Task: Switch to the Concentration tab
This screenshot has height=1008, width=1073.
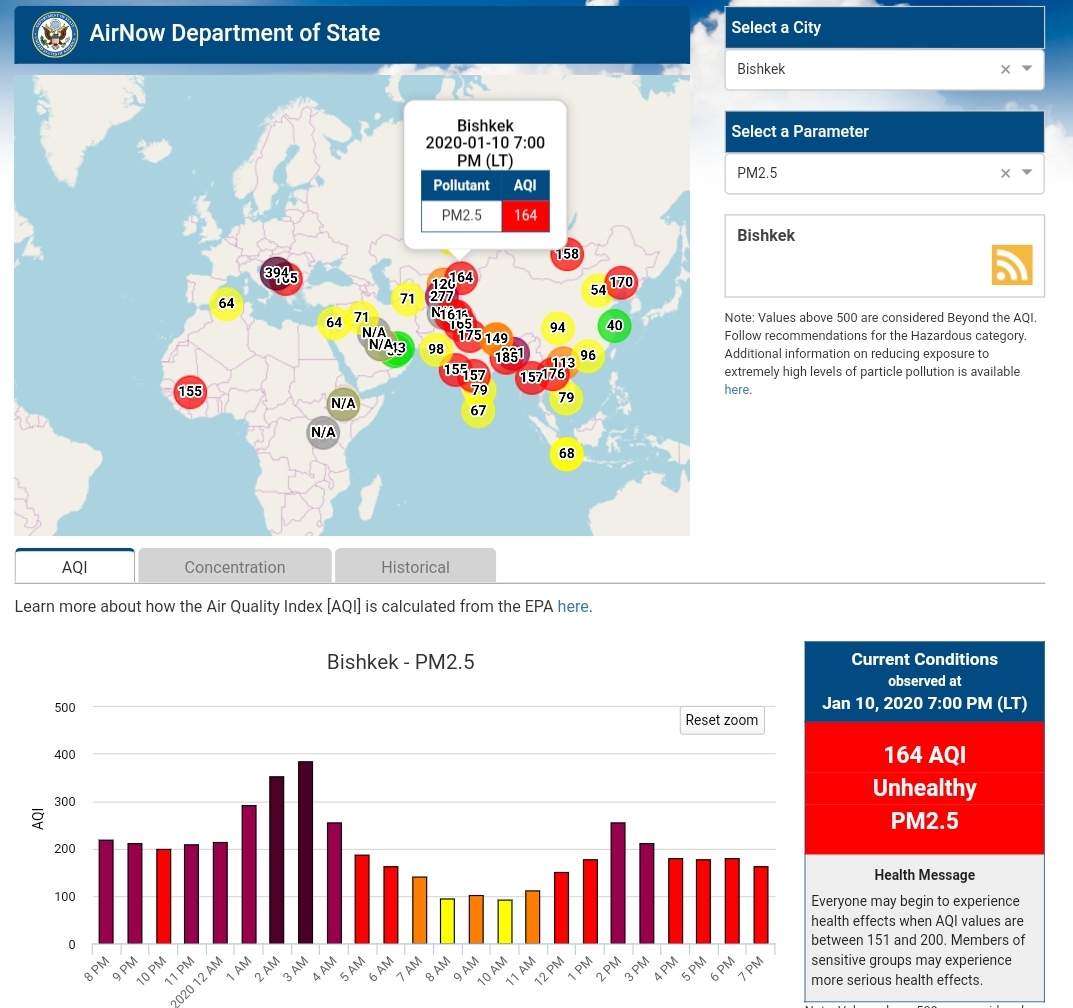Action: coord(235,567)
